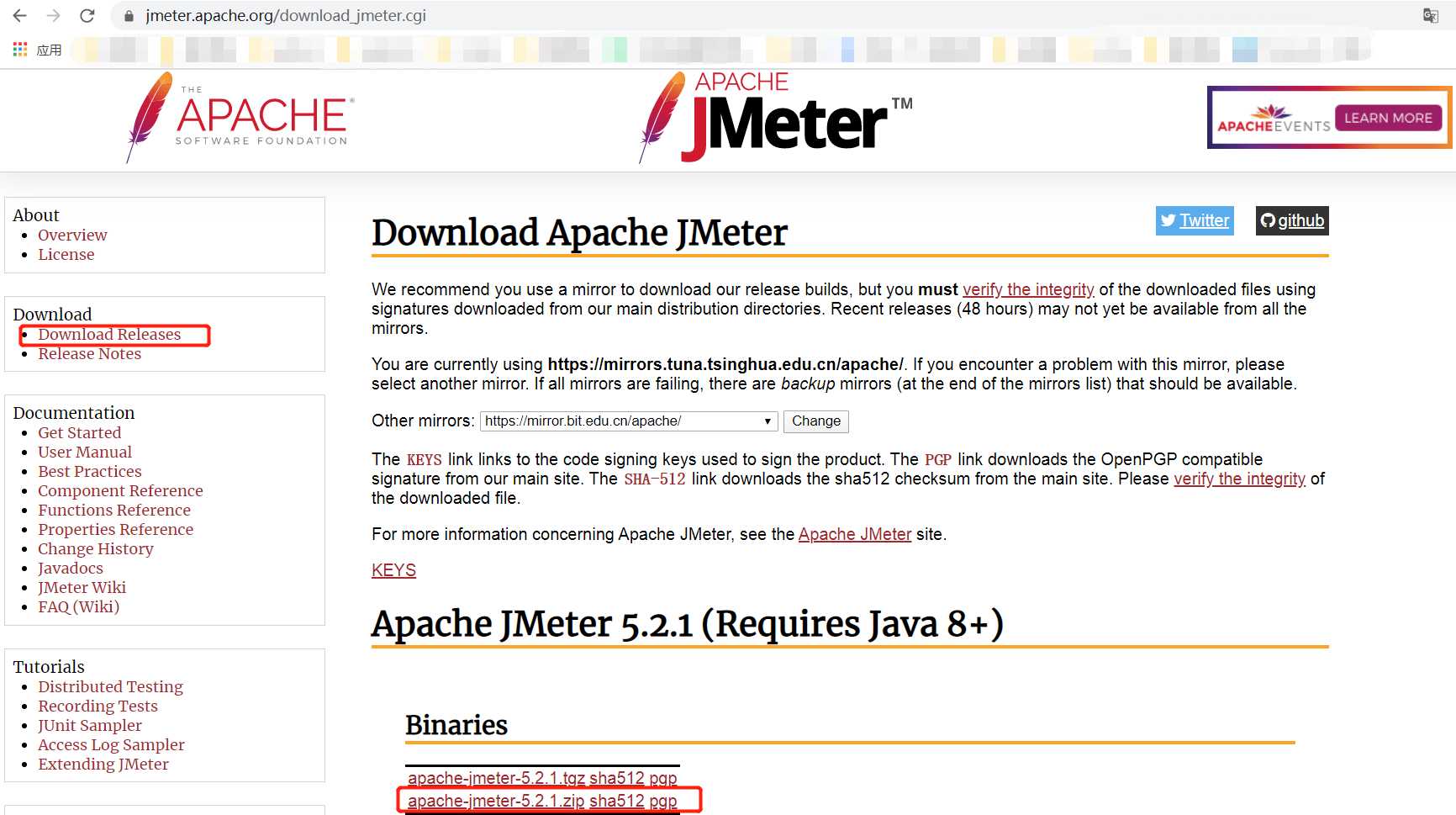The width and height of the screenshot is (1456, 815).
Task: Open the Overview link
Action: click(72, 235)
